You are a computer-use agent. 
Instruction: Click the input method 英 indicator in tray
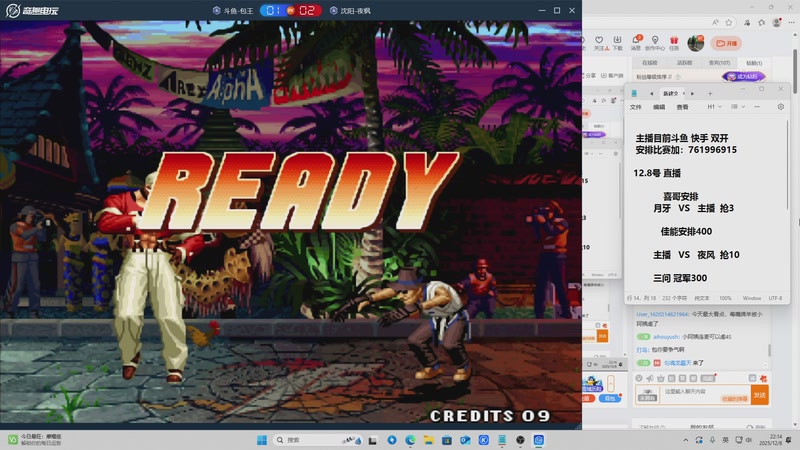click(725, 440)
